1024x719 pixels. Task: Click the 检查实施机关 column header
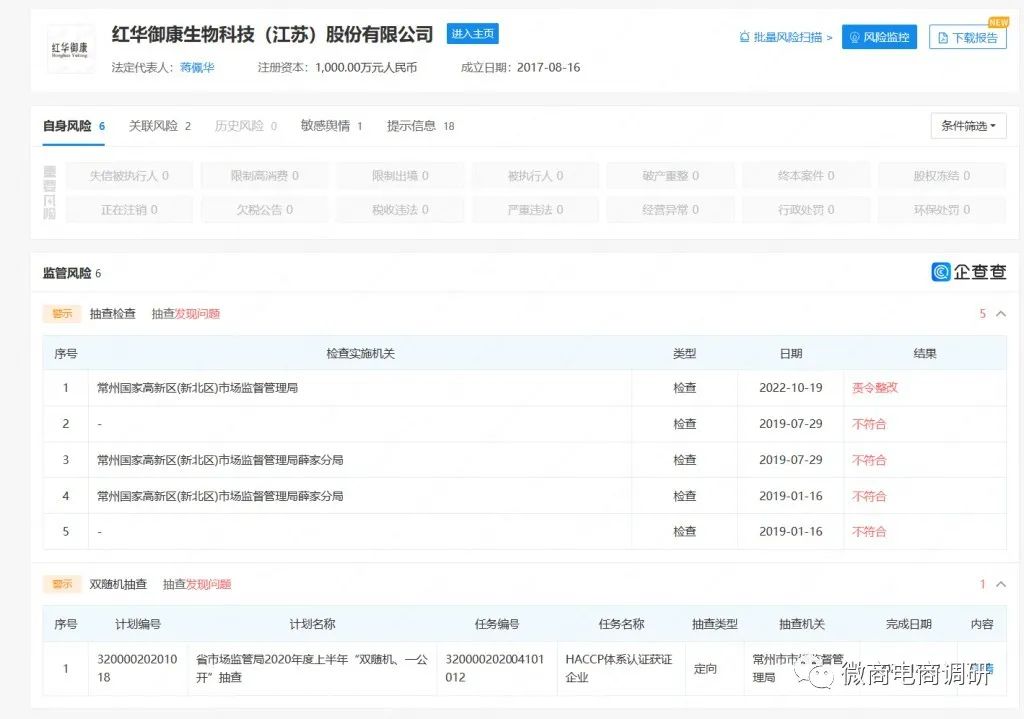point(360,353)
